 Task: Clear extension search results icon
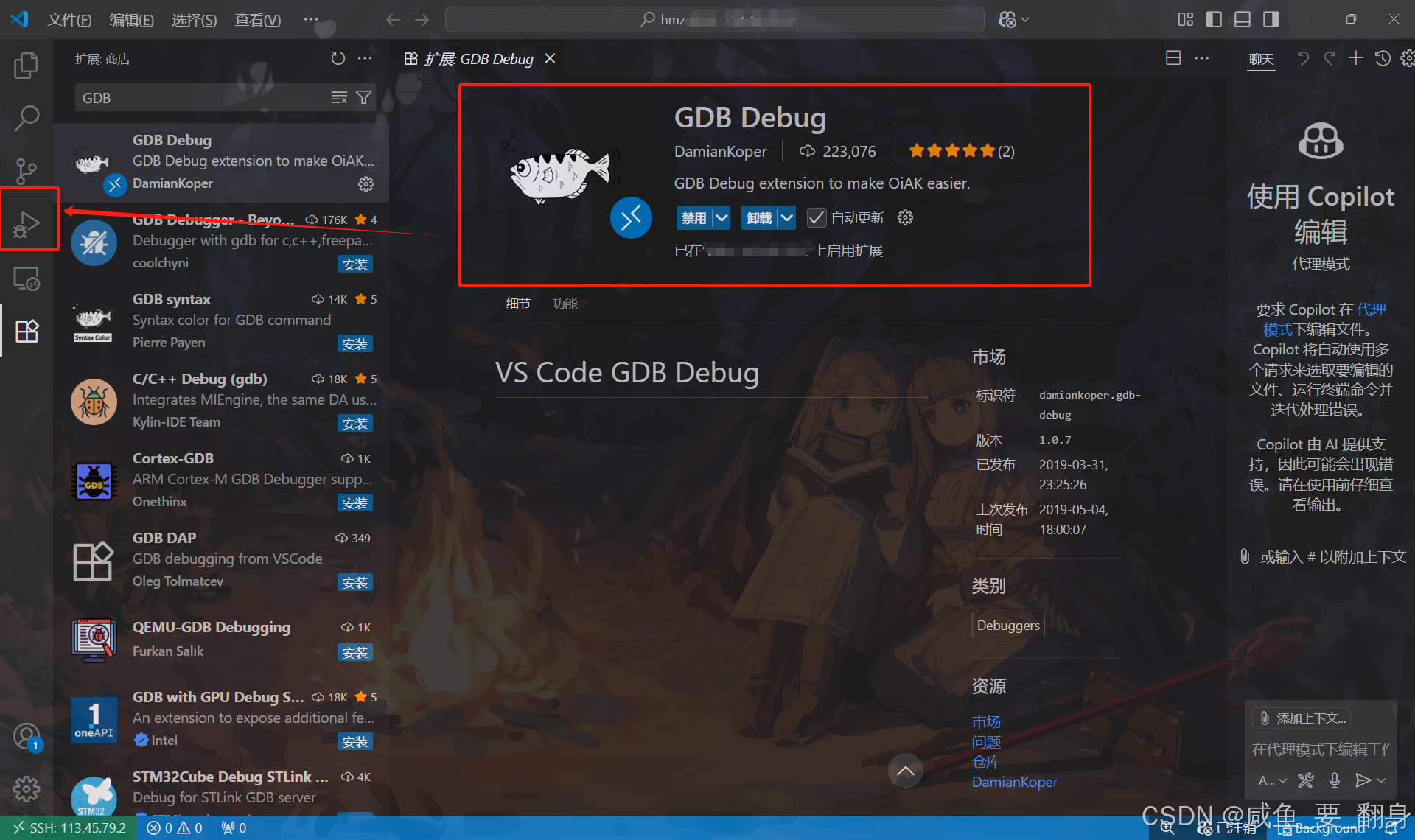[x=339, y=98]
